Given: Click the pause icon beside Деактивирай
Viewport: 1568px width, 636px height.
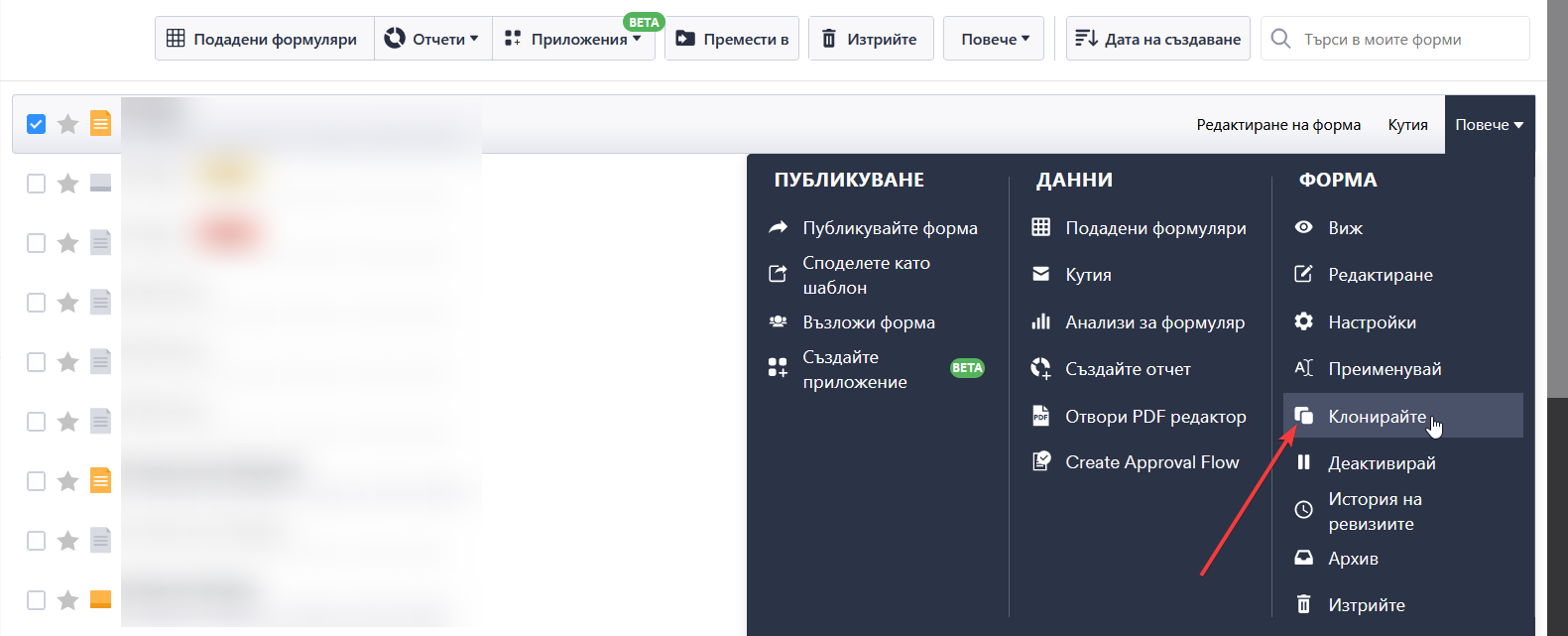Looking at the screenshot, I should pos(1303,462).
